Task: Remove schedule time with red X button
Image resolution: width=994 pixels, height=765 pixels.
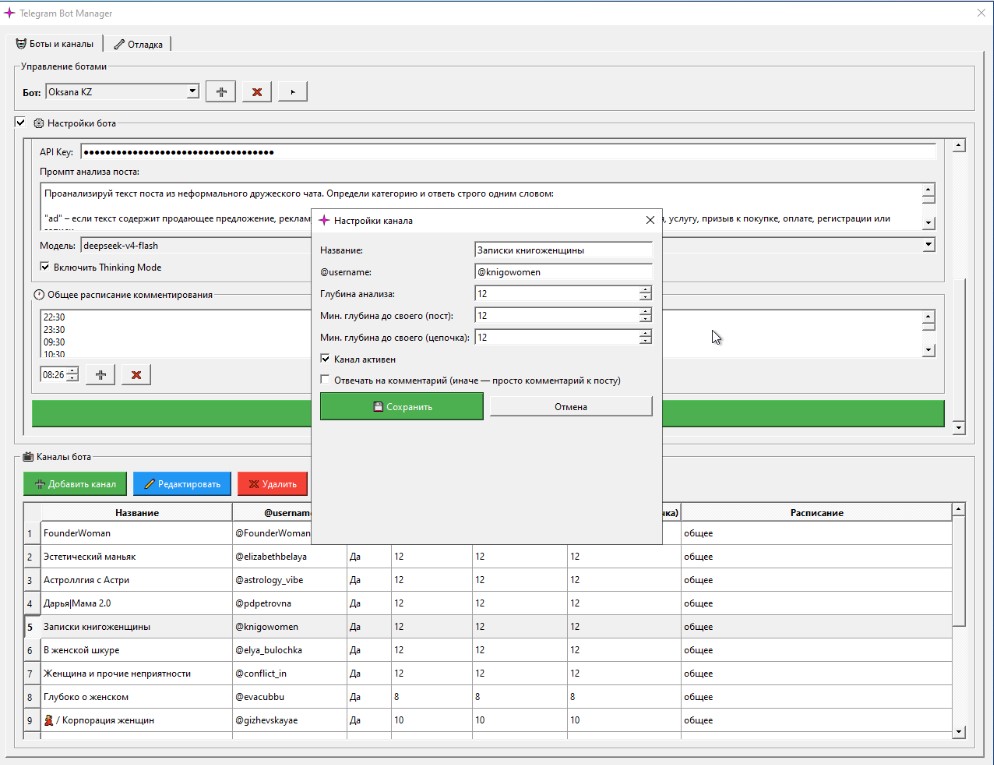Action: [x=136, y=375]
